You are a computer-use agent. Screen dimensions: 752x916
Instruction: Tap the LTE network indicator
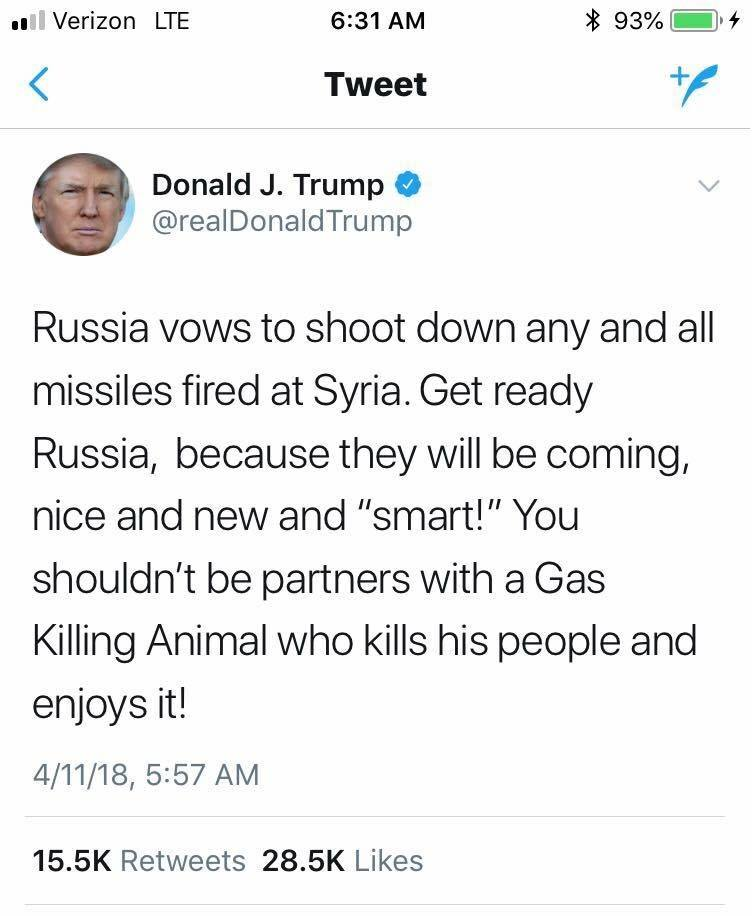(x=172, y=21)
